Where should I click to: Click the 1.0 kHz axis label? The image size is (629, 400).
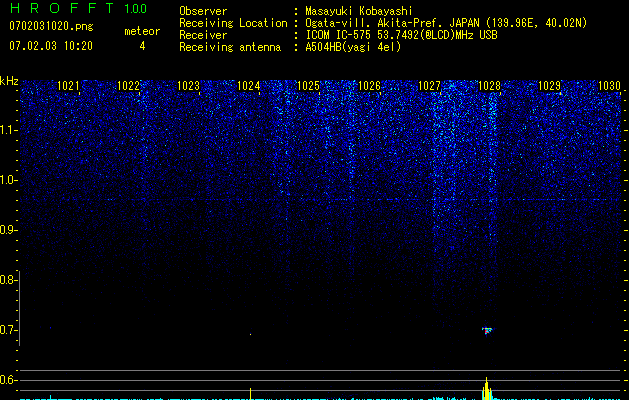point(8,180)
